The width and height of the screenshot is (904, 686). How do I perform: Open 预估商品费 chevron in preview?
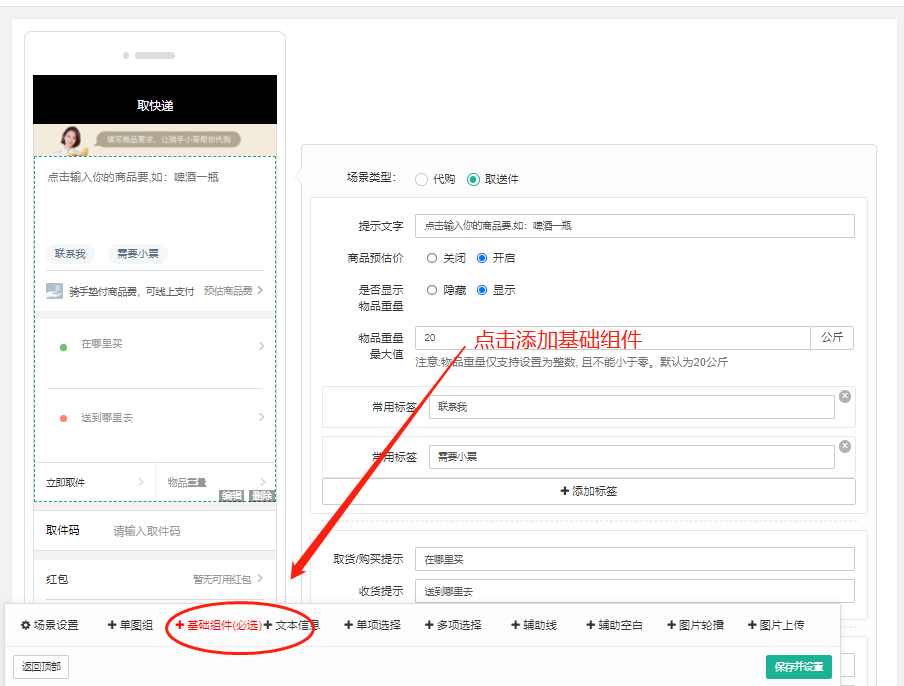pos(260,290)
